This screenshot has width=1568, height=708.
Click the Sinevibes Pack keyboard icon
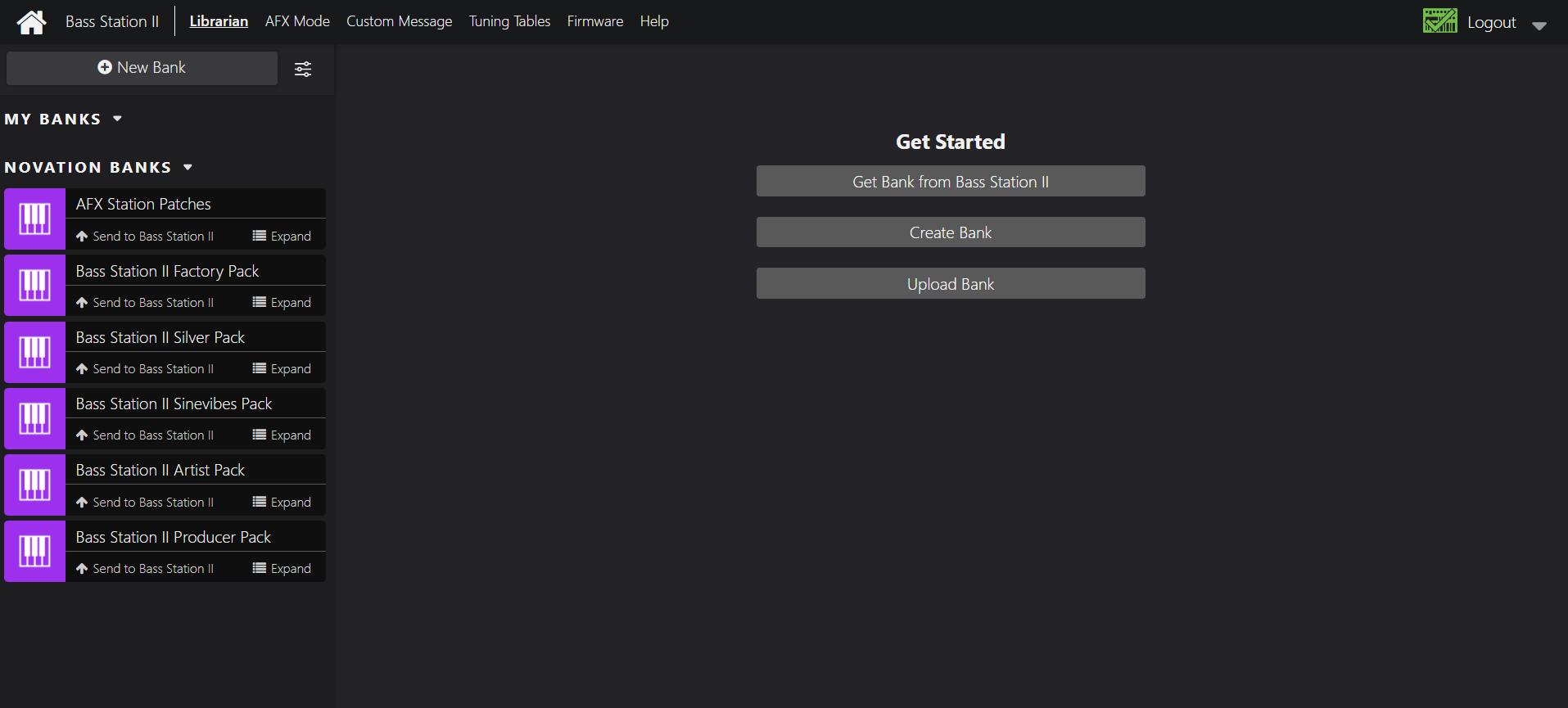[34, 418]
